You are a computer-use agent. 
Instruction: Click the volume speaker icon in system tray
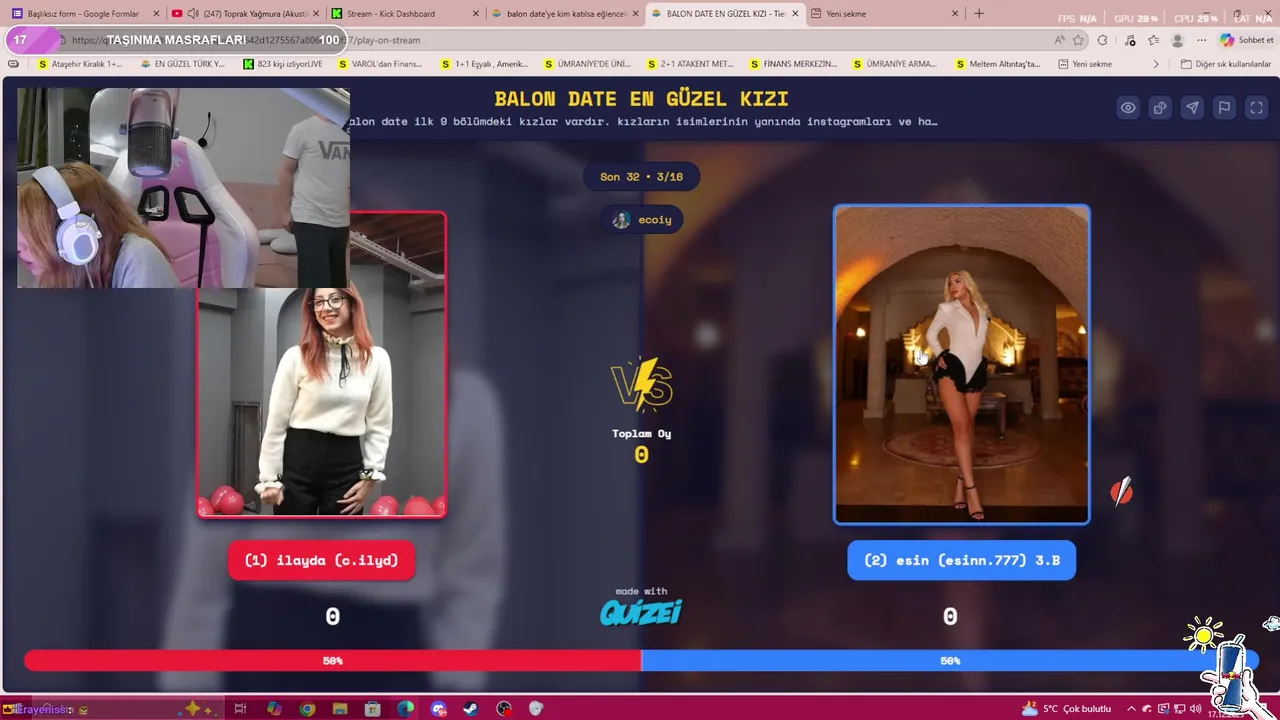(x=1195, y=709)
